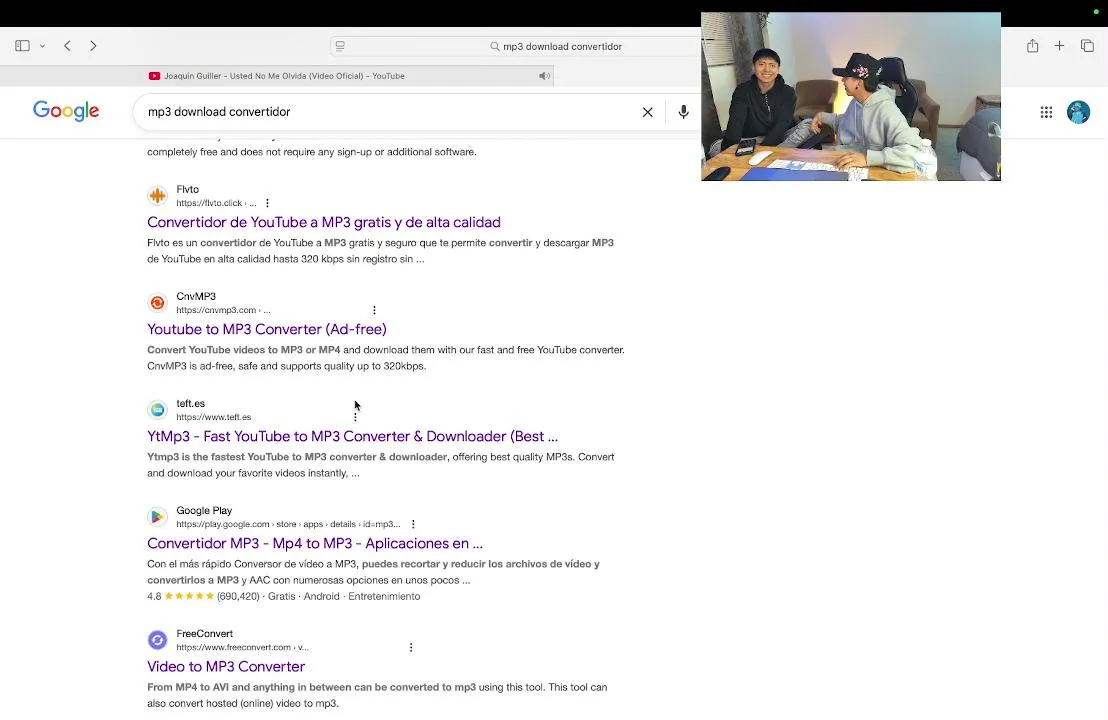Mute the audio on the YouTube tab
The width and height of the screenshot is (1108, 720).
pos(544,76)
